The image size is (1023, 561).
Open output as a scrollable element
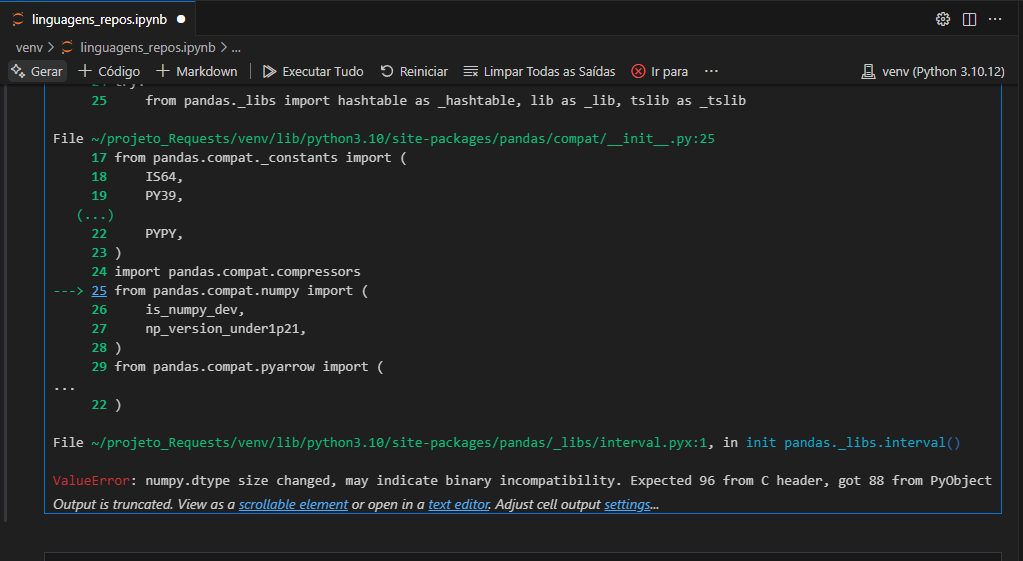coord(293,505)
